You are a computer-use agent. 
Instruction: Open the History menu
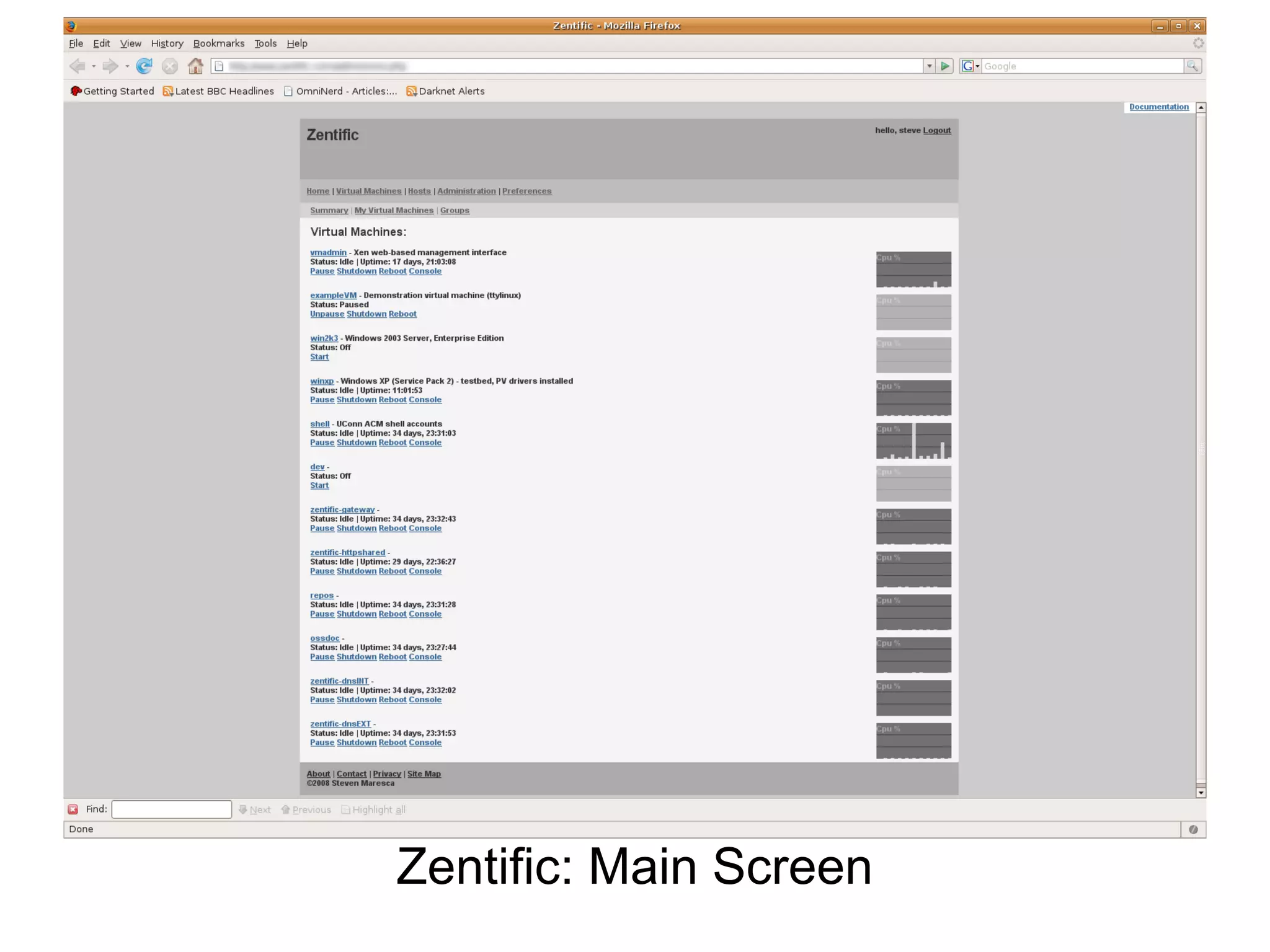coord(167,43)
